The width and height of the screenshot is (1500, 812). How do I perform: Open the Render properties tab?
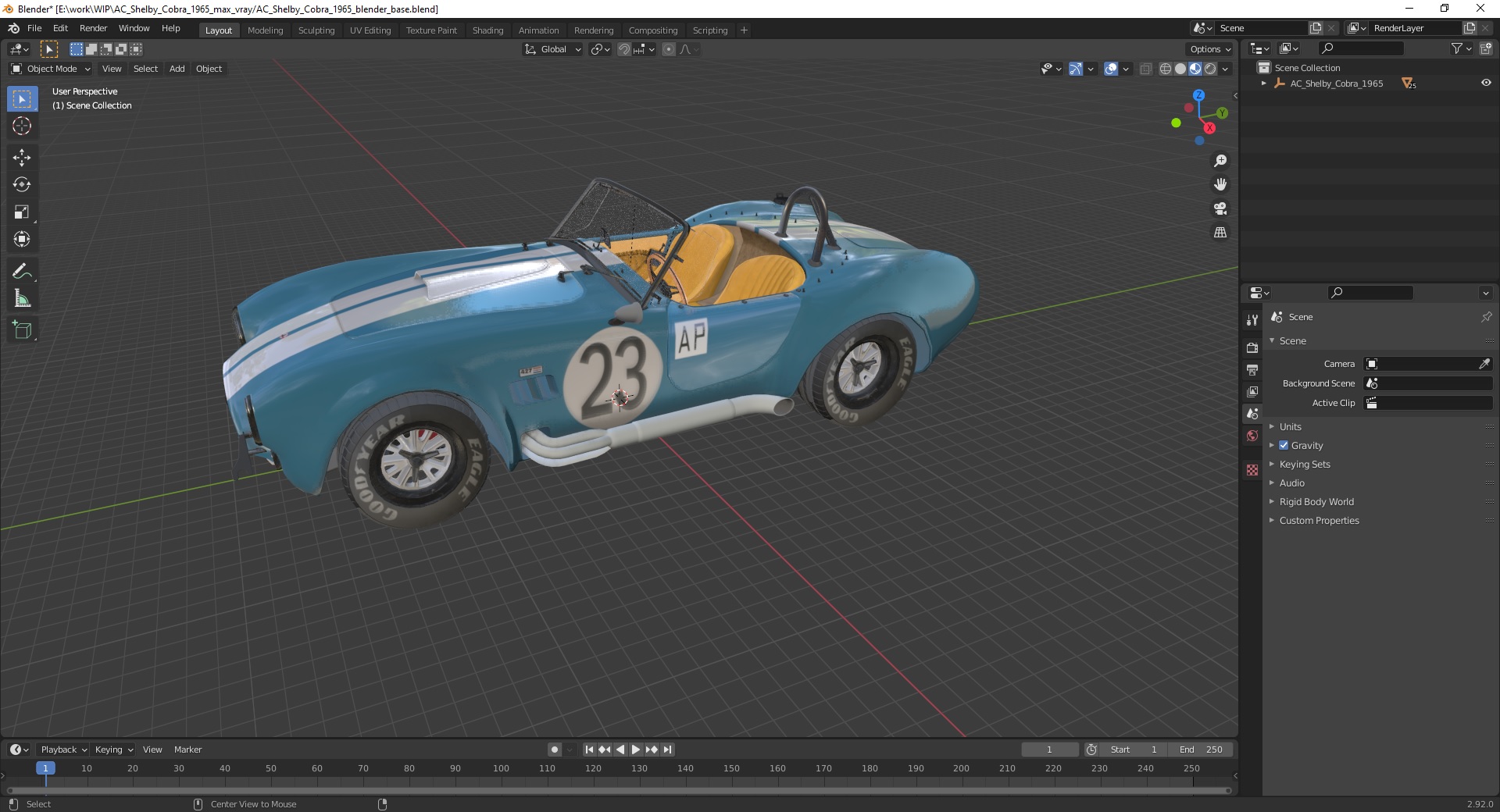tap(1252, 347)
